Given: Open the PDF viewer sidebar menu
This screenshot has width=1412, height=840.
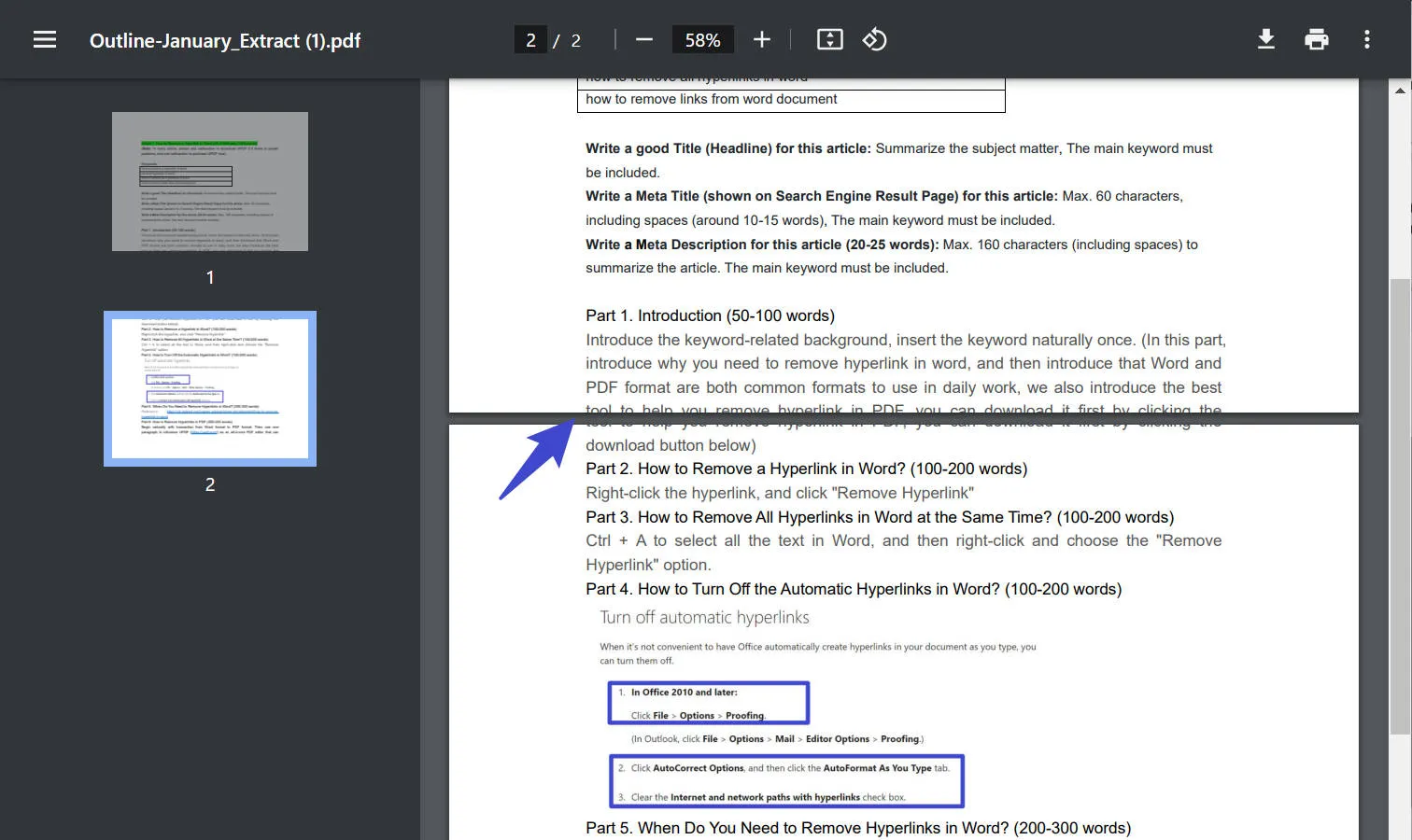Looking at the screenshot, I should coord(44,39).
